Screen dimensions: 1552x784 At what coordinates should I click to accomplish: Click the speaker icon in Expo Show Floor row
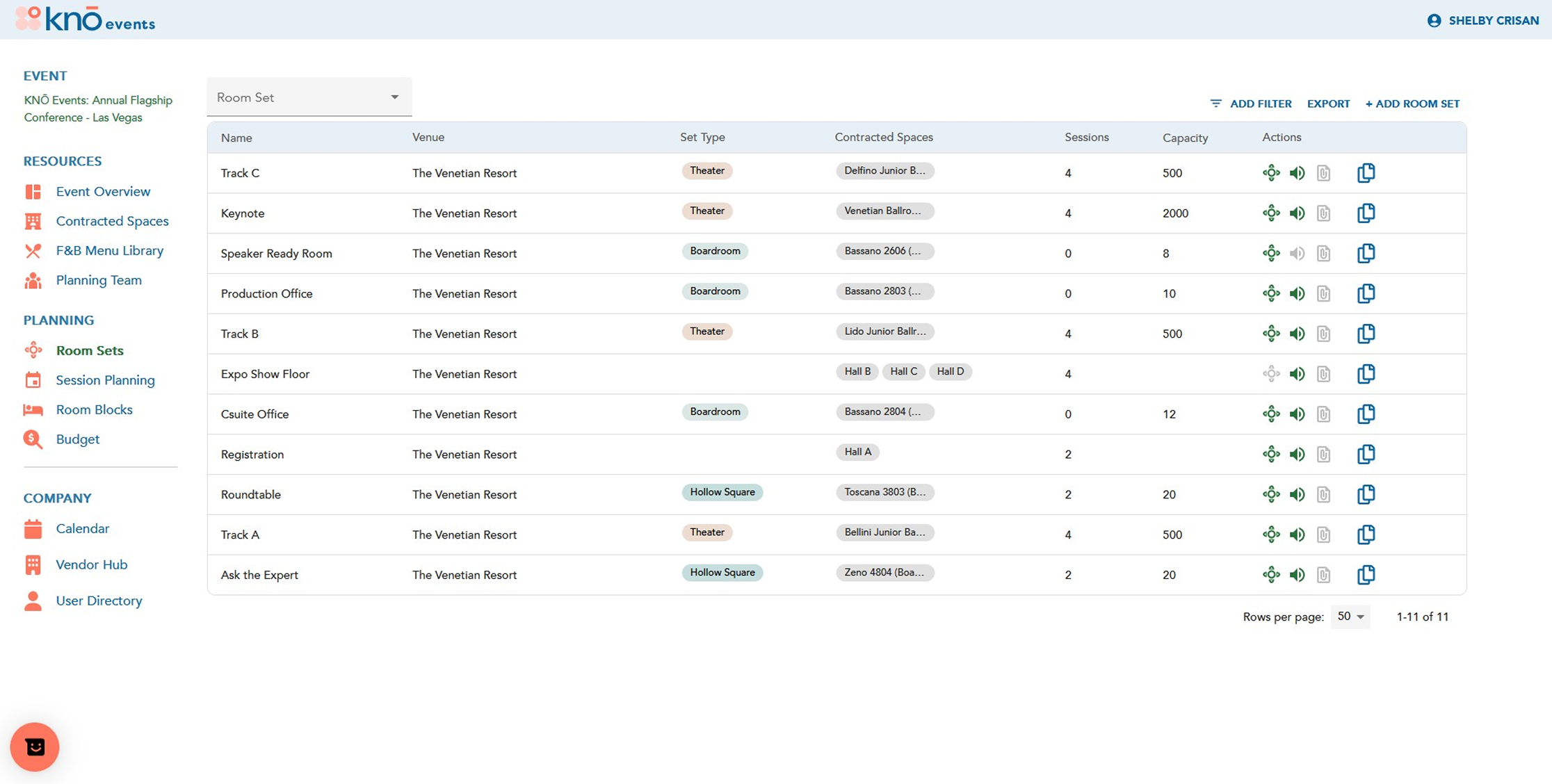pos(1297,374)
